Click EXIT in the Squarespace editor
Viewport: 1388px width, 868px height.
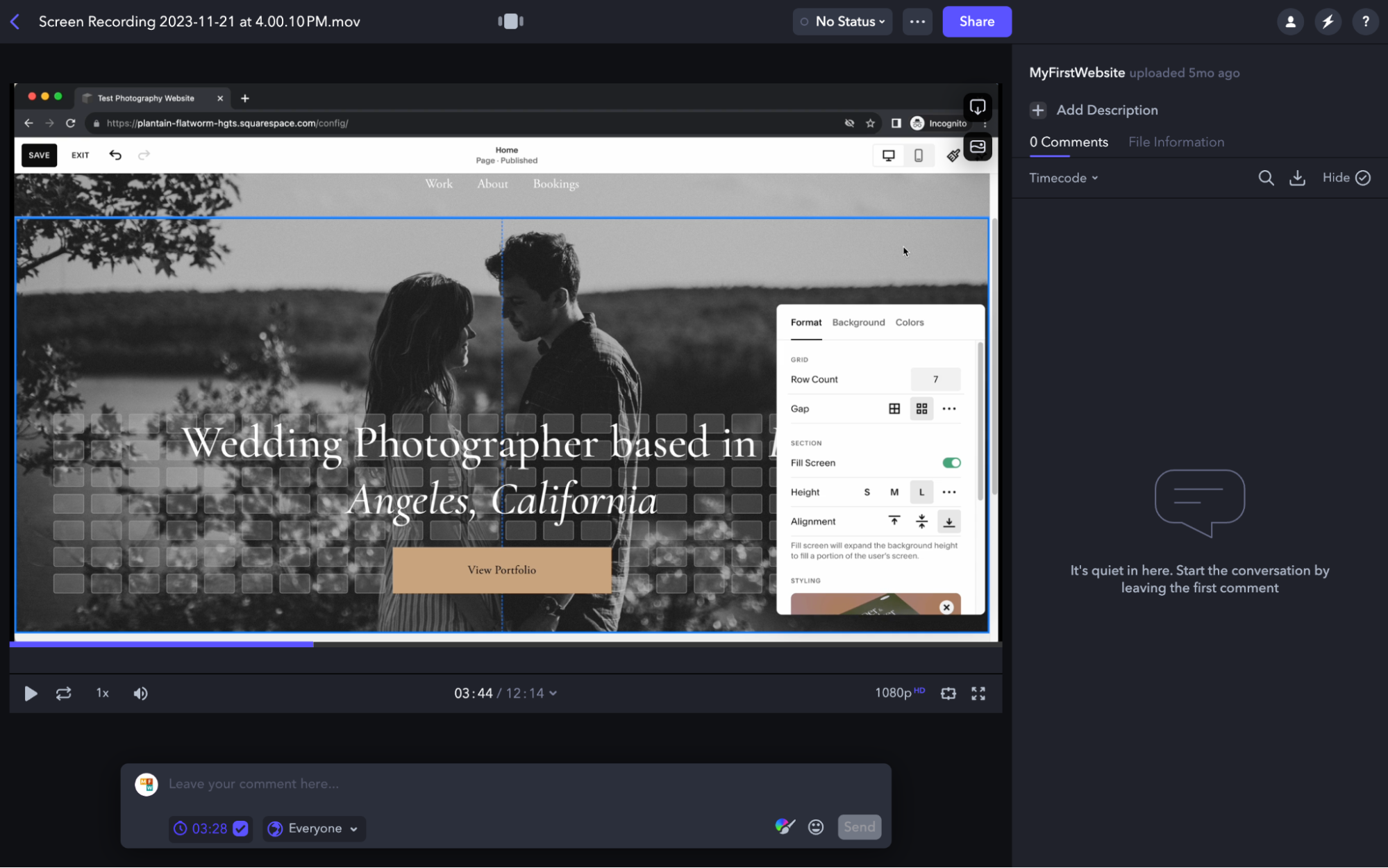(80, 156)
